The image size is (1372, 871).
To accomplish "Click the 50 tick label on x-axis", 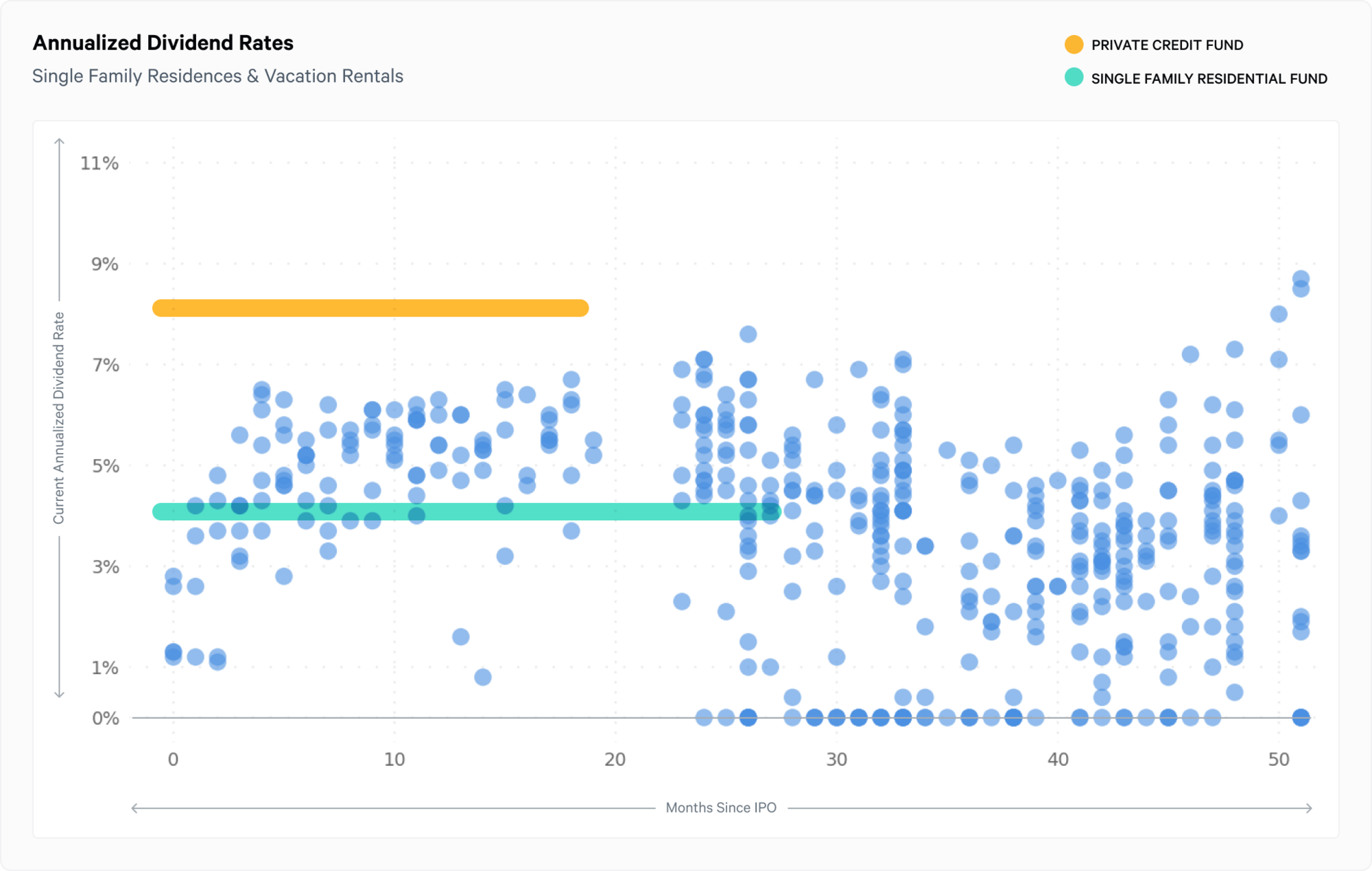I will click(x=1278, y=759).
